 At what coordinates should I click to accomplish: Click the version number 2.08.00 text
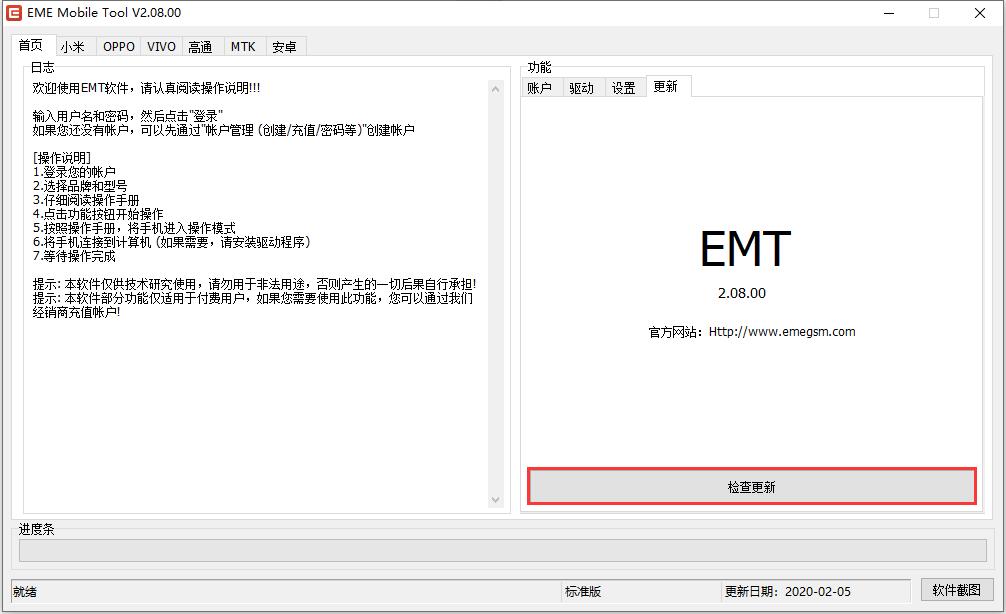[x=742, y=293]
